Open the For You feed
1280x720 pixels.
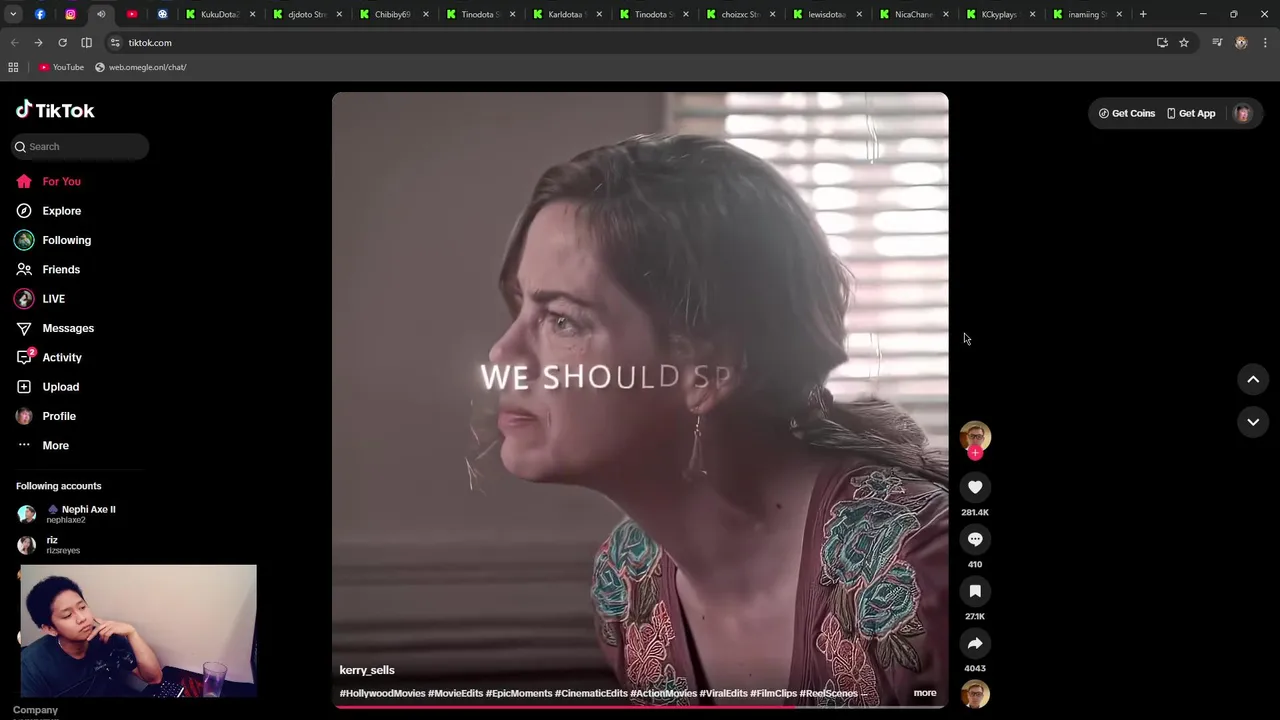click(x=61, y=181)
